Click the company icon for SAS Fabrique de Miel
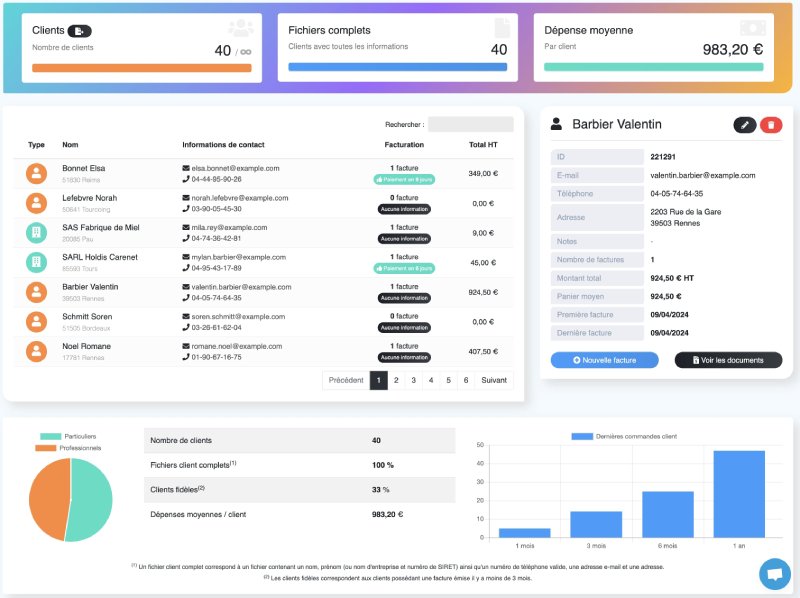800x598 pixels. coord(35,233)
